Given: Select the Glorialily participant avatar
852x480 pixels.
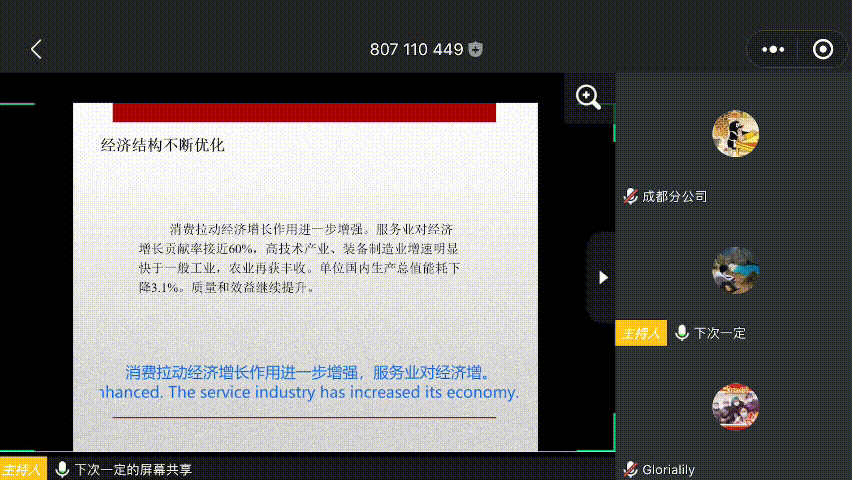Looking at the screenshot, I should click(735, 406).
